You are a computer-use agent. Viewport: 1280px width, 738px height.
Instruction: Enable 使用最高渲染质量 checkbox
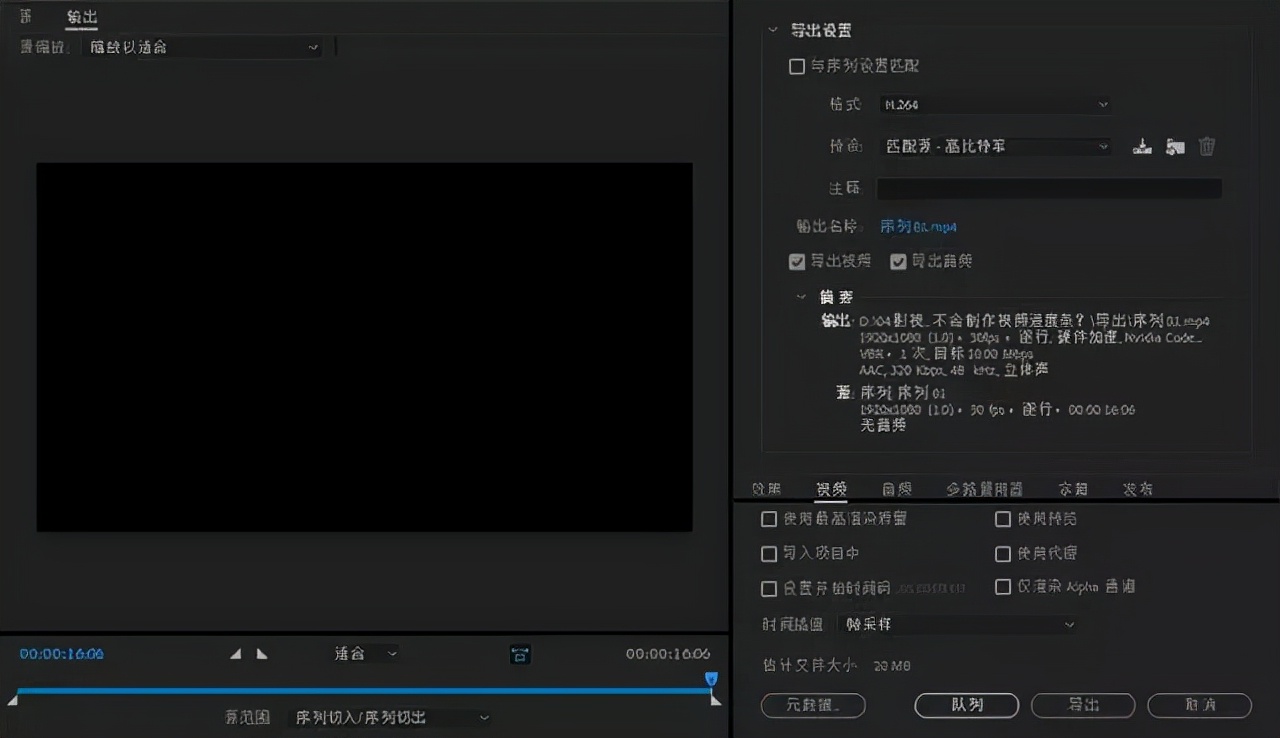(769, 519)
